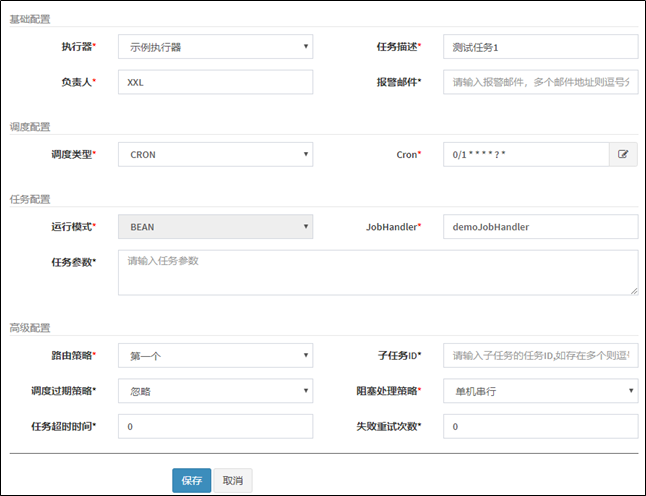Open the 运行模式 BEAN dropdown
Screen dimensions: 646x496
[215, 227]
